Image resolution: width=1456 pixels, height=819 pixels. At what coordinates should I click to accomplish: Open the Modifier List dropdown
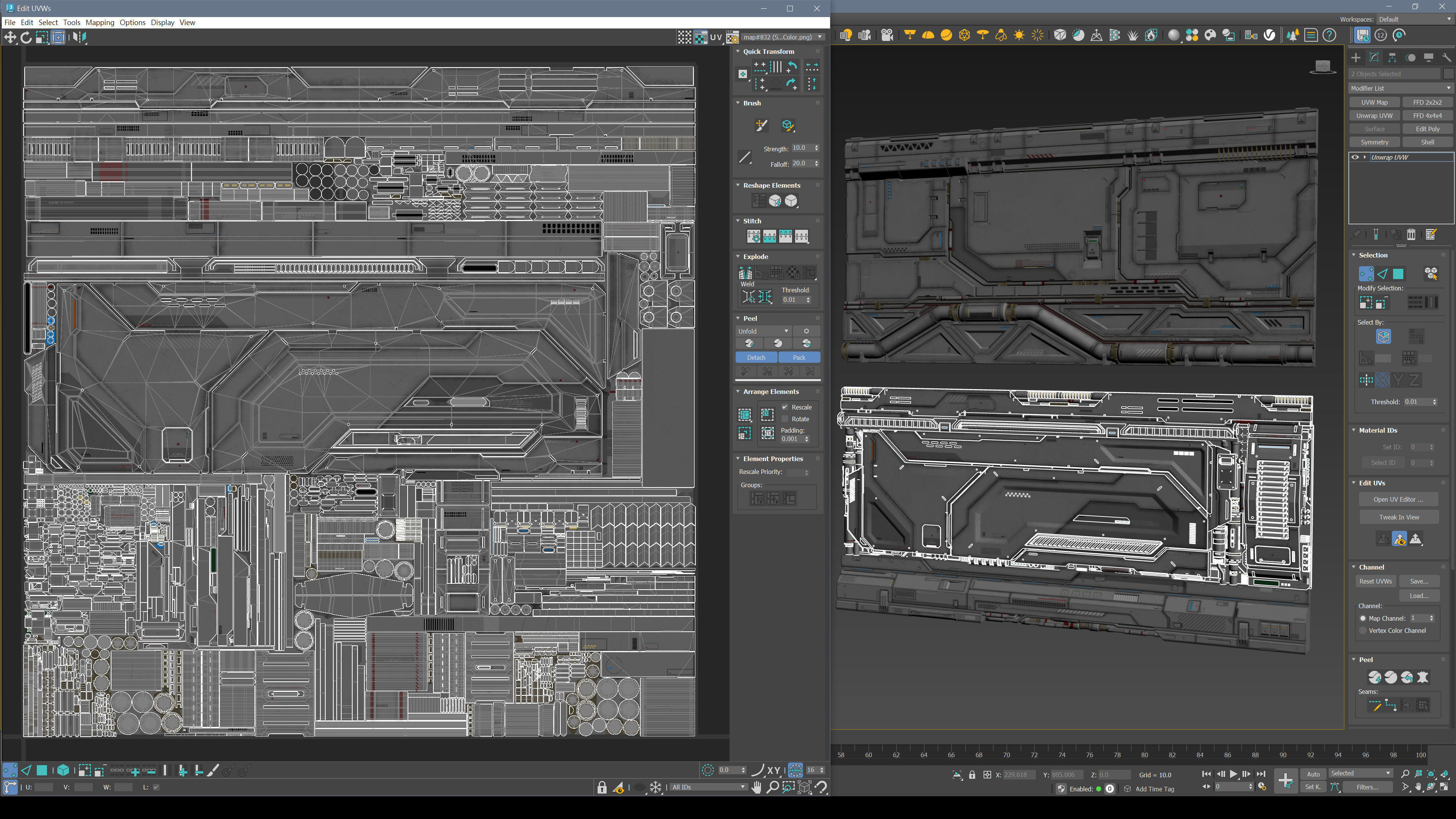(x=1400, y=88)
